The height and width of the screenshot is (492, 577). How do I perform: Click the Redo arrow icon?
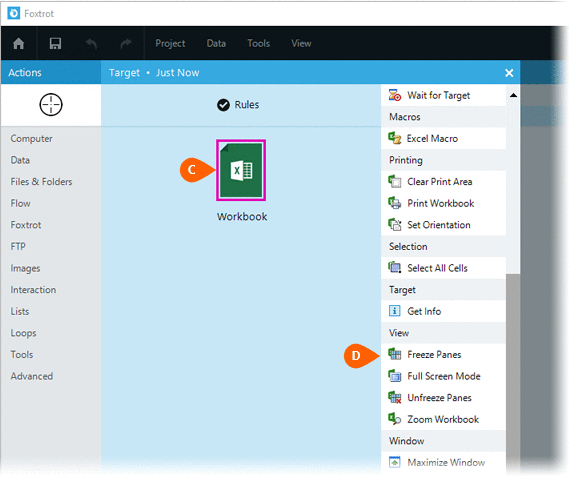[126, 44]
